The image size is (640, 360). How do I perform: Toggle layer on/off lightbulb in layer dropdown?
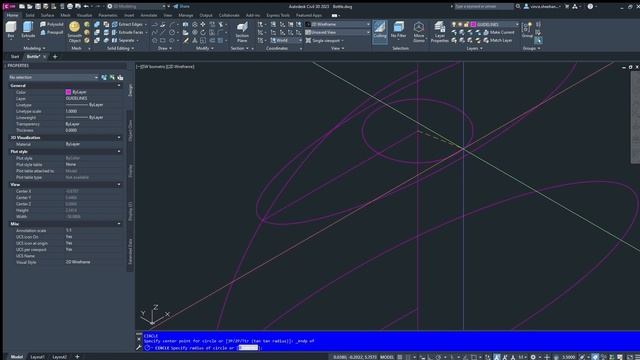pyautogui.click(x=454, y=24)
